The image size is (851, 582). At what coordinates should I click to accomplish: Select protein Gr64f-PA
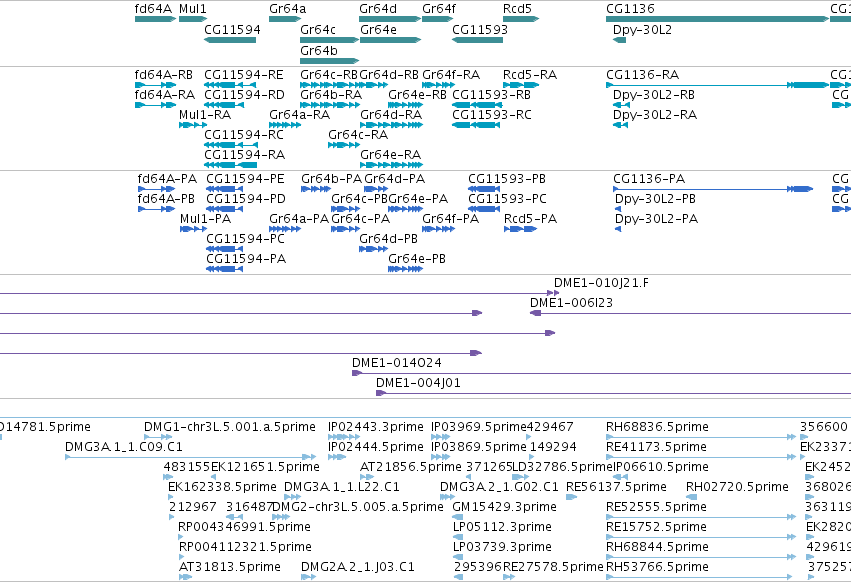pos(439,229)
